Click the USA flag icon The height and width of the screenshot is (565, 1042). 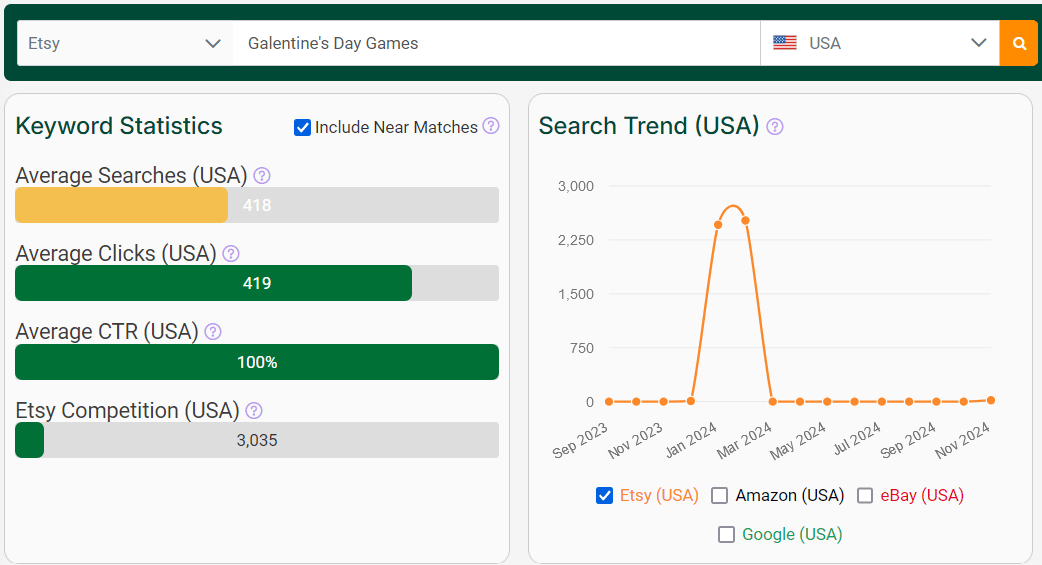pyautogui.click(x=785, y=43)
